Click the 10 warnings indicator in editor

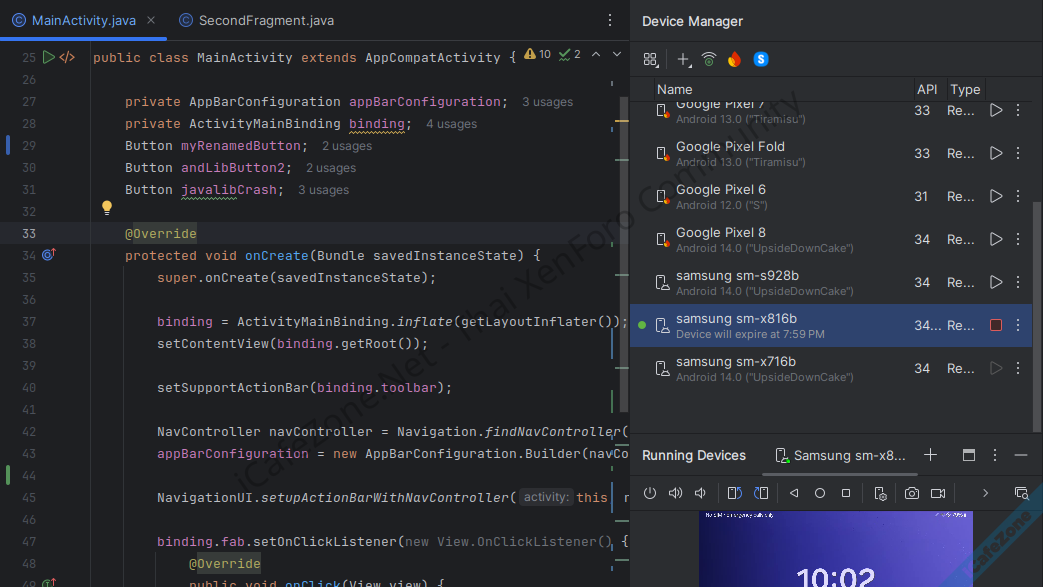[538, 54]
